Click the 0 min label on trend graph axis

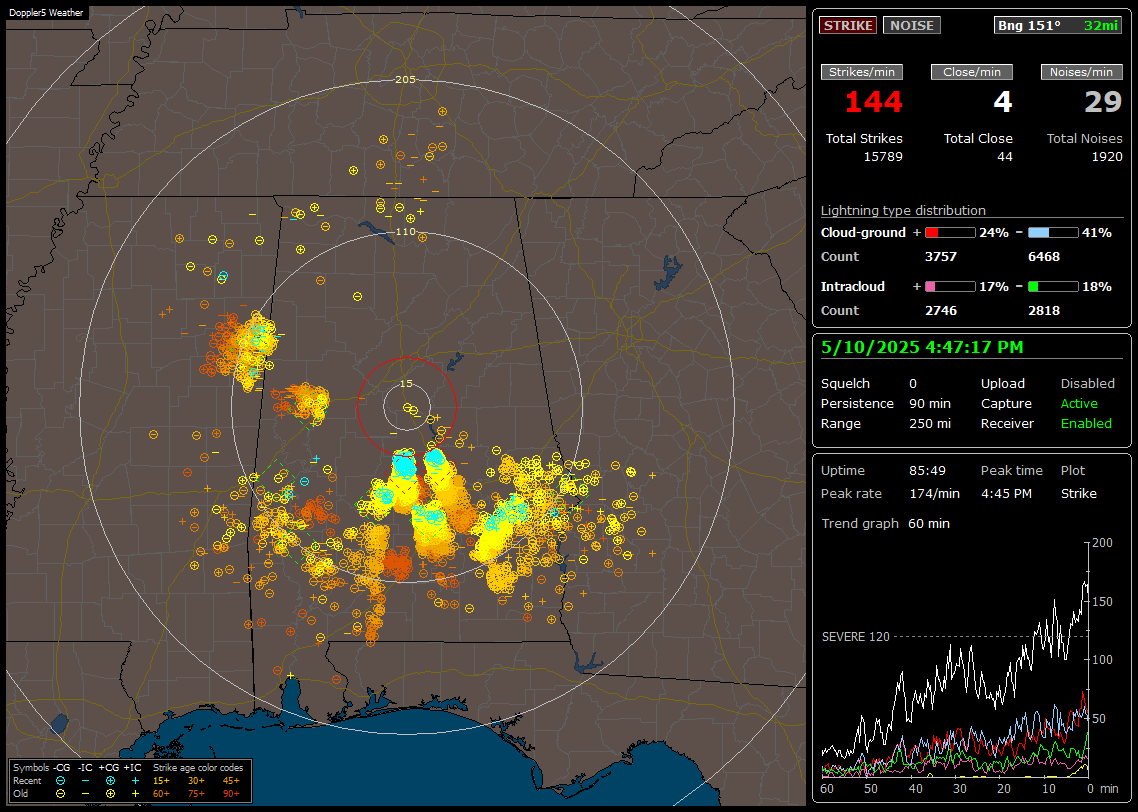click(1103, 789)
